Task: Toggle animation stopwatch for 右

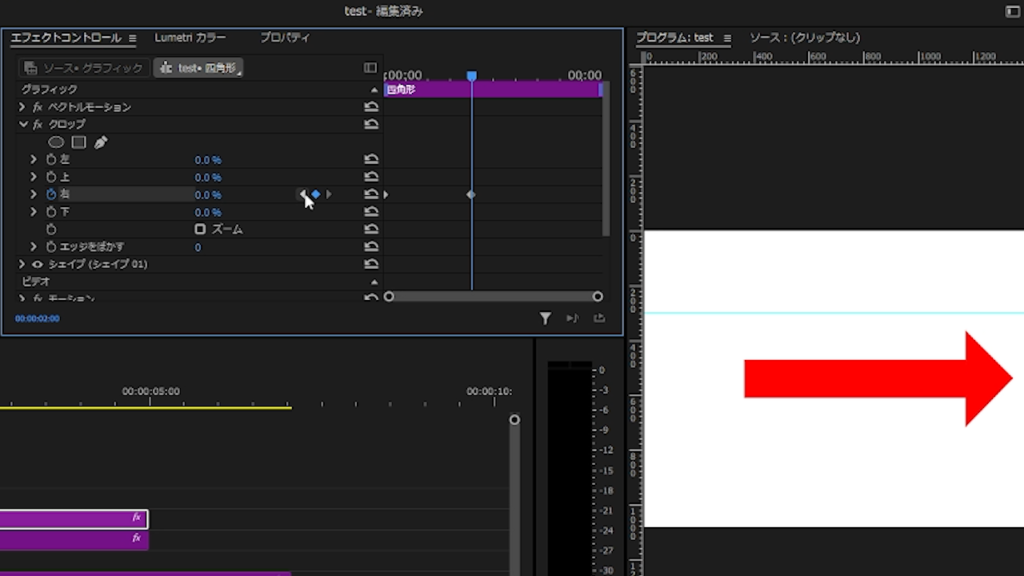Action: pyautogui.click(x=51, y=194)
